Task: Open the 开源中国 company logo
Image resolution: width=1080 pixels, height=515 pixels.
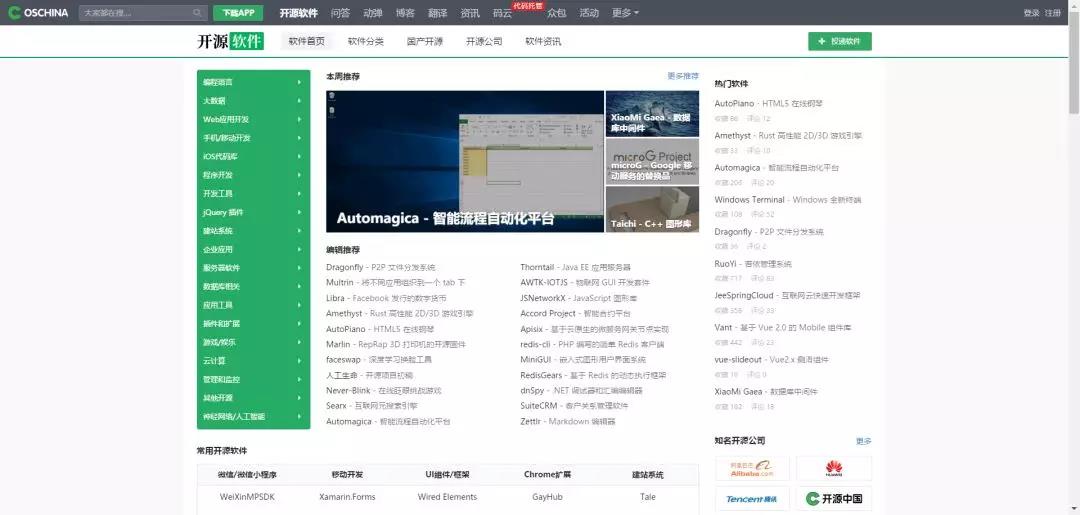Action: [834, 498]
